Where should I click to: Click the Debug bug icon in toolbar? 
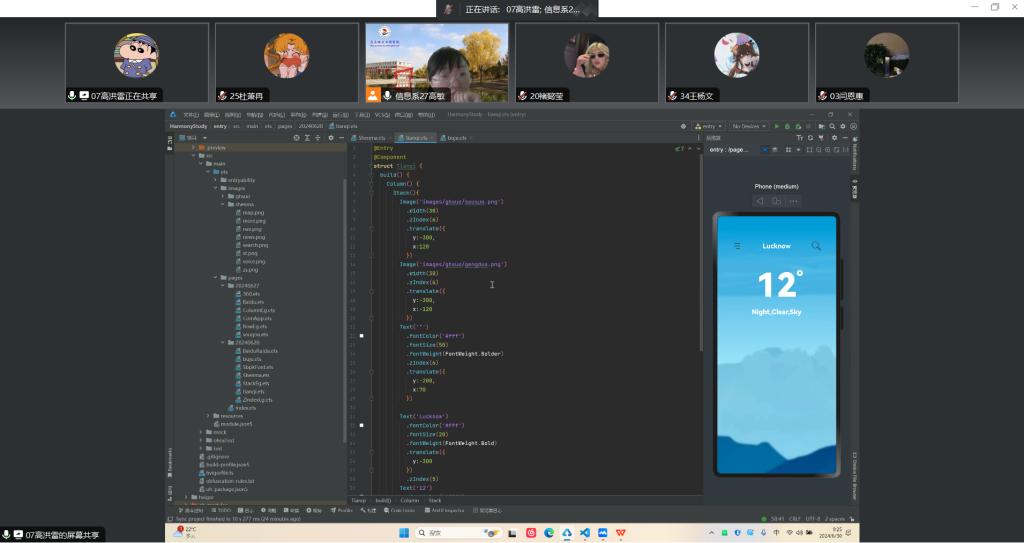pyautogui.click(x=786, y=126)
